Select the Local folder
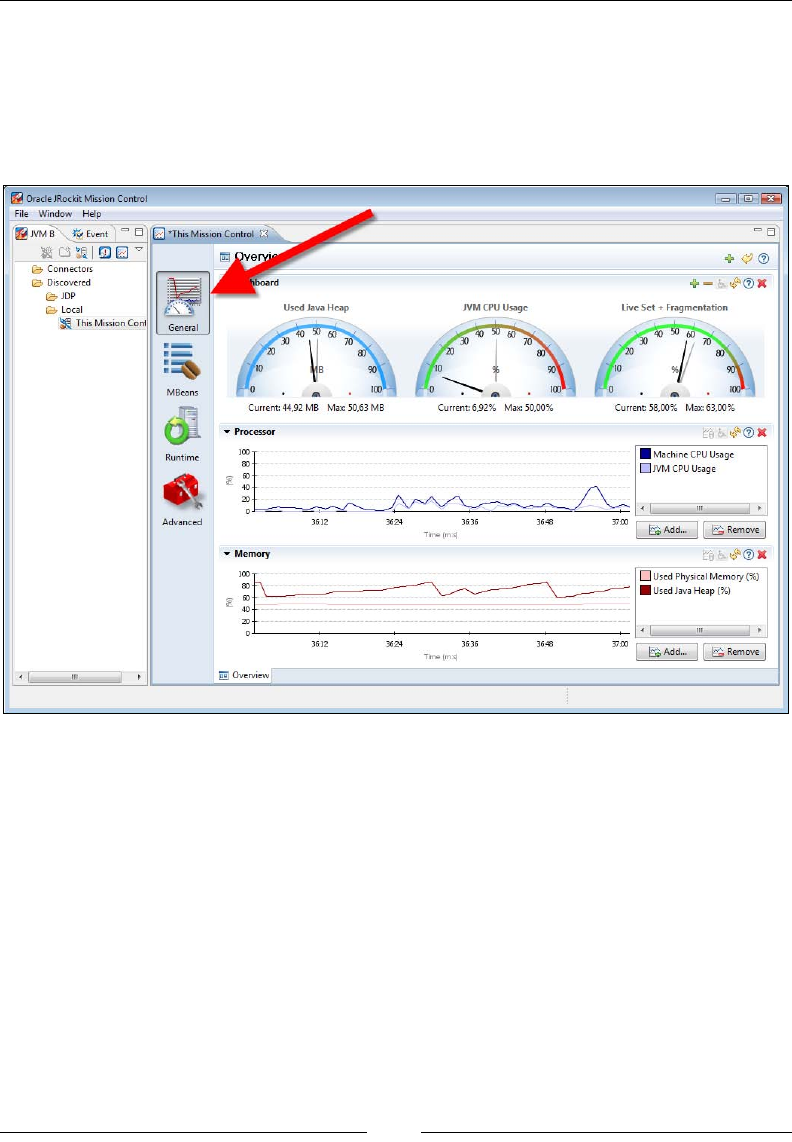The image size is (792, 1142). click(x=64, y=310)
